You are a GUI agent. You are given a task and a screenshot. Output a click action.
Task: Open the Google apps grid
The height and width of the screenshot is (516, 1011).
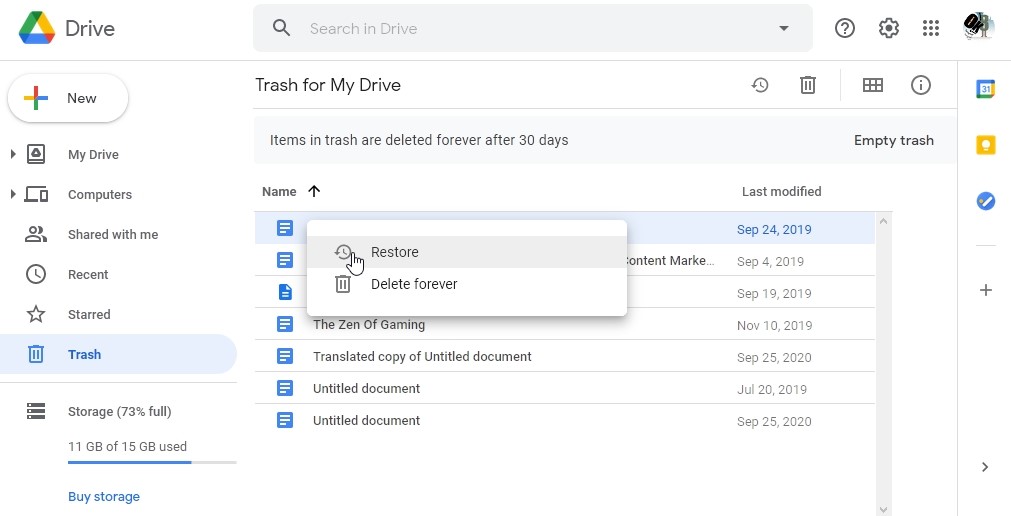930,28
